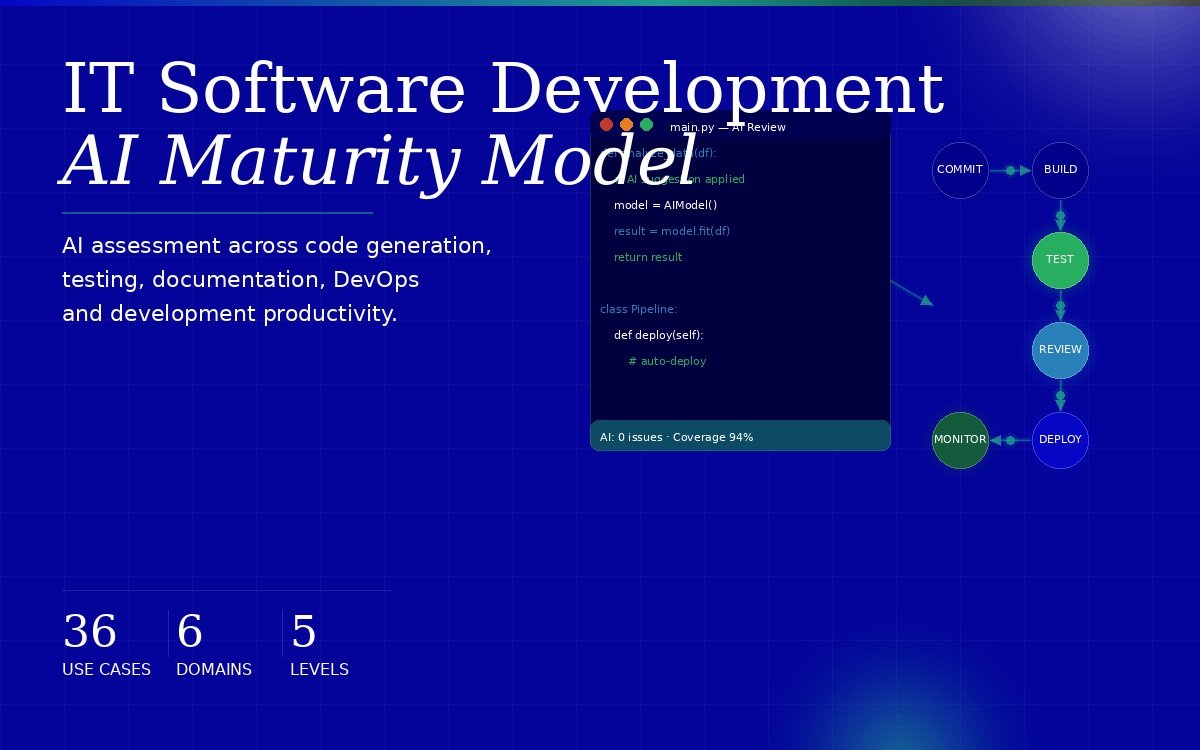1200x750 pixels.
Task: Click the "AI Maturity Model" italic title
Action: click(x=378, y=160)
